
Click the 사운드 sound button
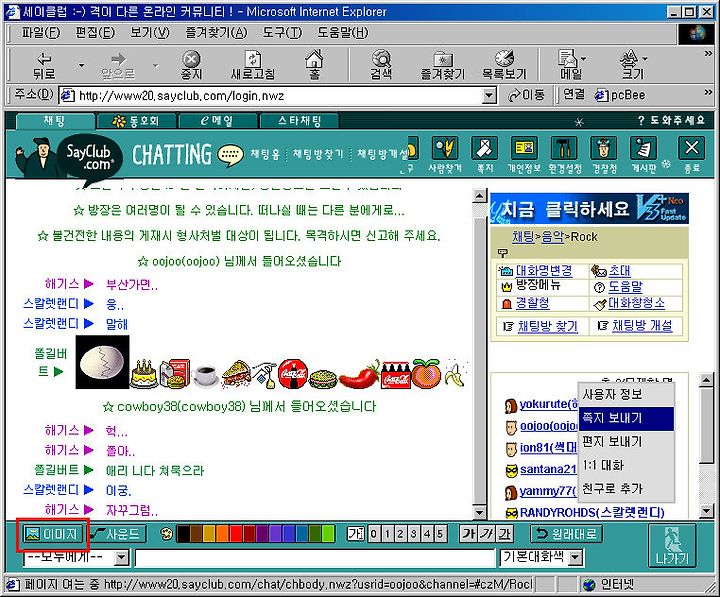116,534
